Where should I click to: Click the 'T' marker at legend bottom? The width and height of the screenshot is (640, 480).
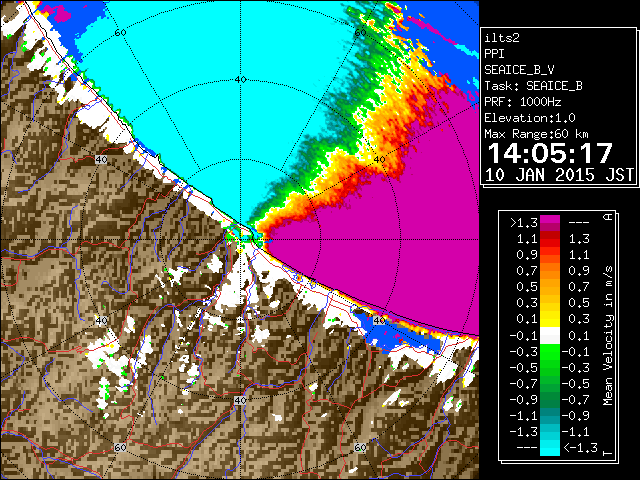(x=608, y=453)
